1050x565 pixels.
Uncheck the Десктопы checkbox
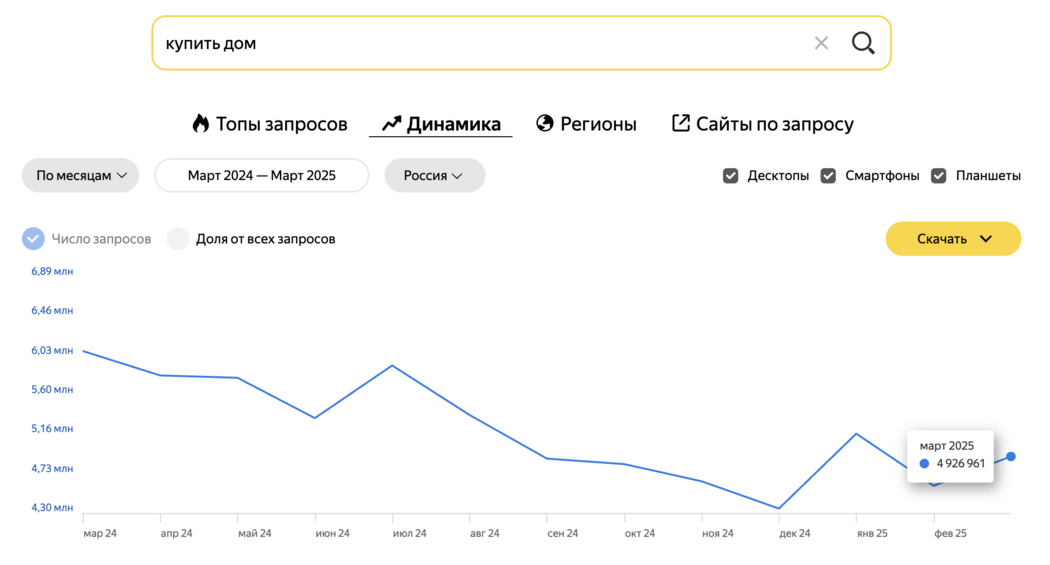731,175
